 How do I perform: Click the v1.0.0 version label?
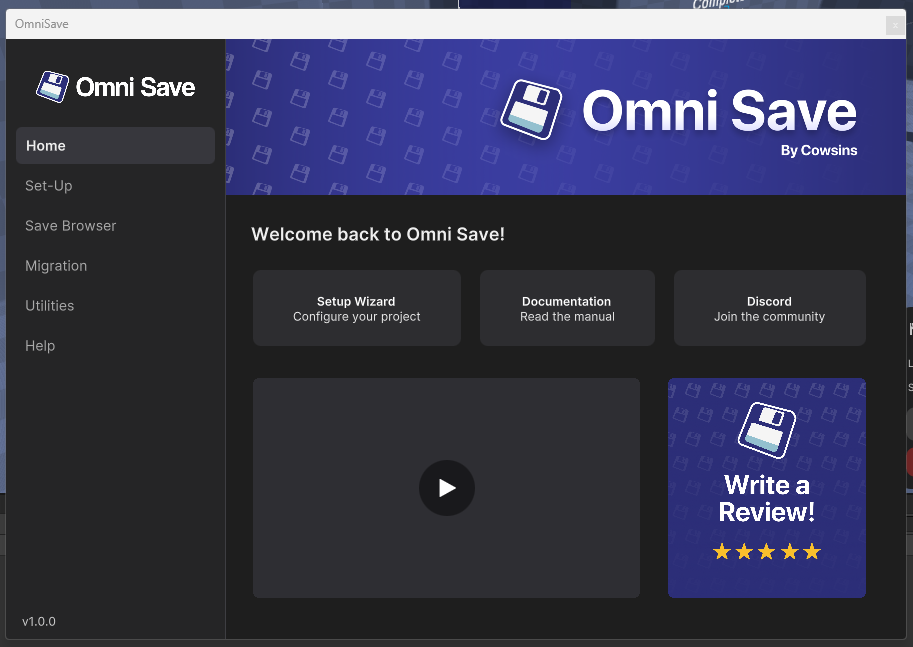pyautogui.click(x=39, y=622)
